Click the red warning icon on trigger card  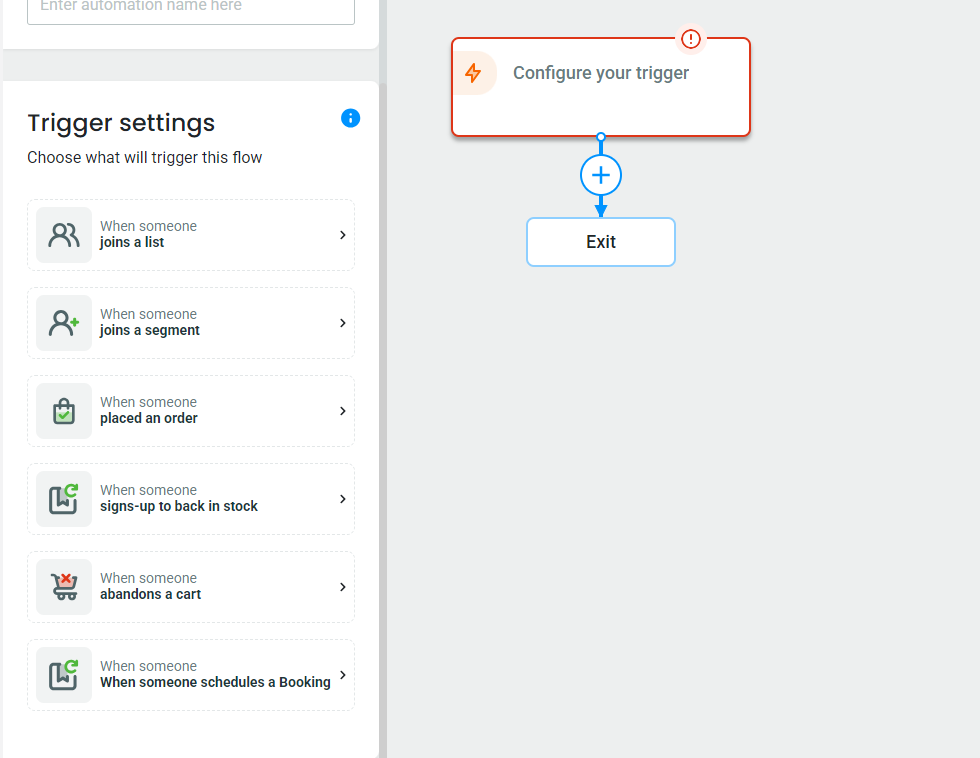[x=691, y=39]
